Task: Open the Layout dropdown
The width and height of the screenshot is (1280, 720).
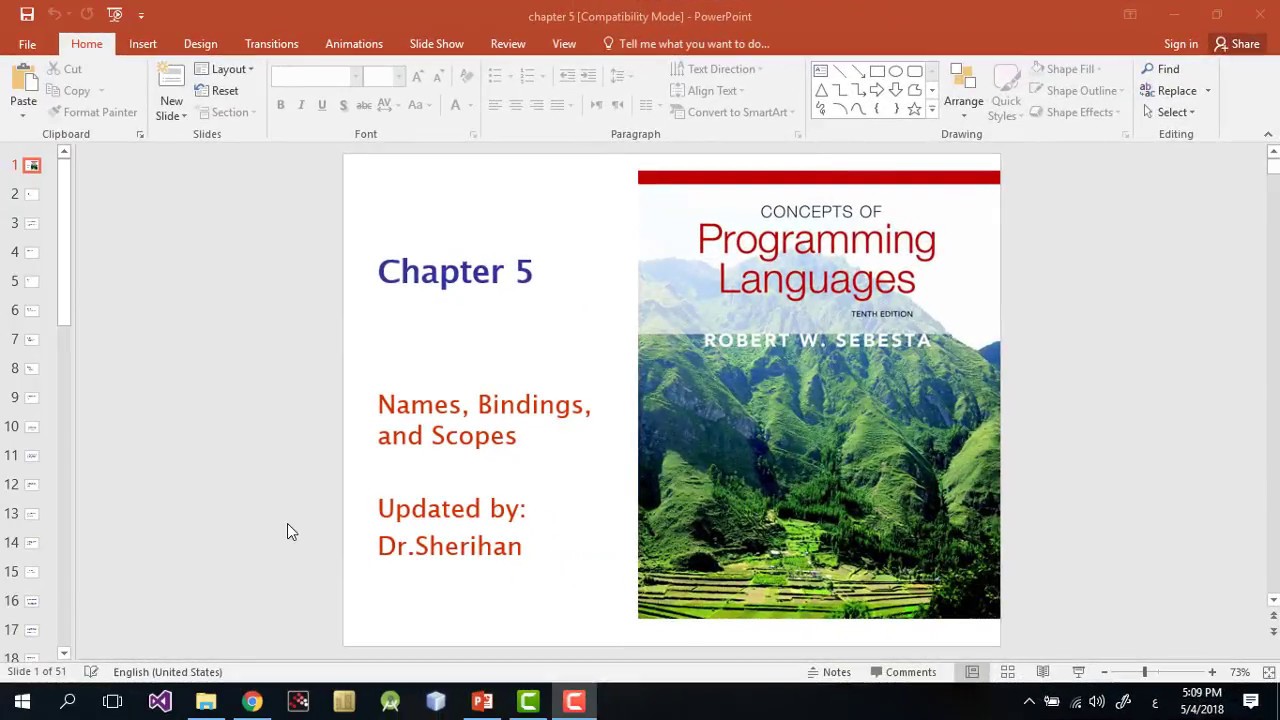Action: click(x=225, y=69)
